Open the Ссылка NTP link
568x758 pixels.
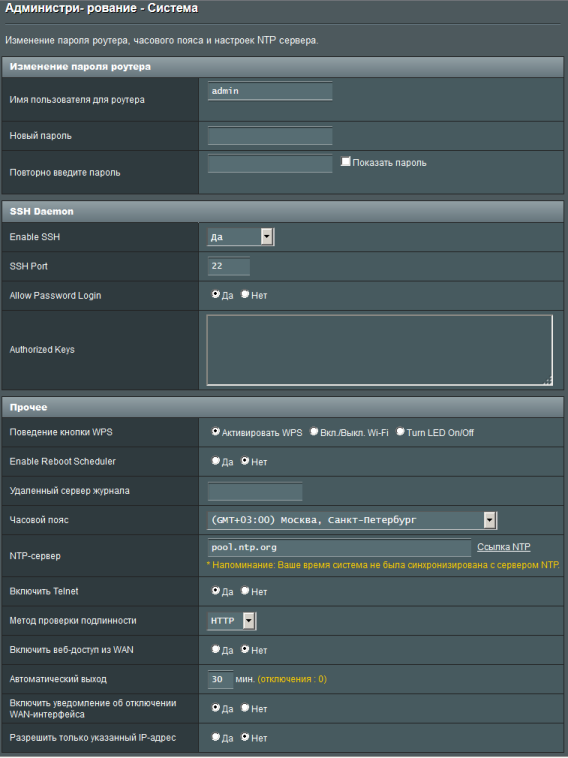click(504, 547)
